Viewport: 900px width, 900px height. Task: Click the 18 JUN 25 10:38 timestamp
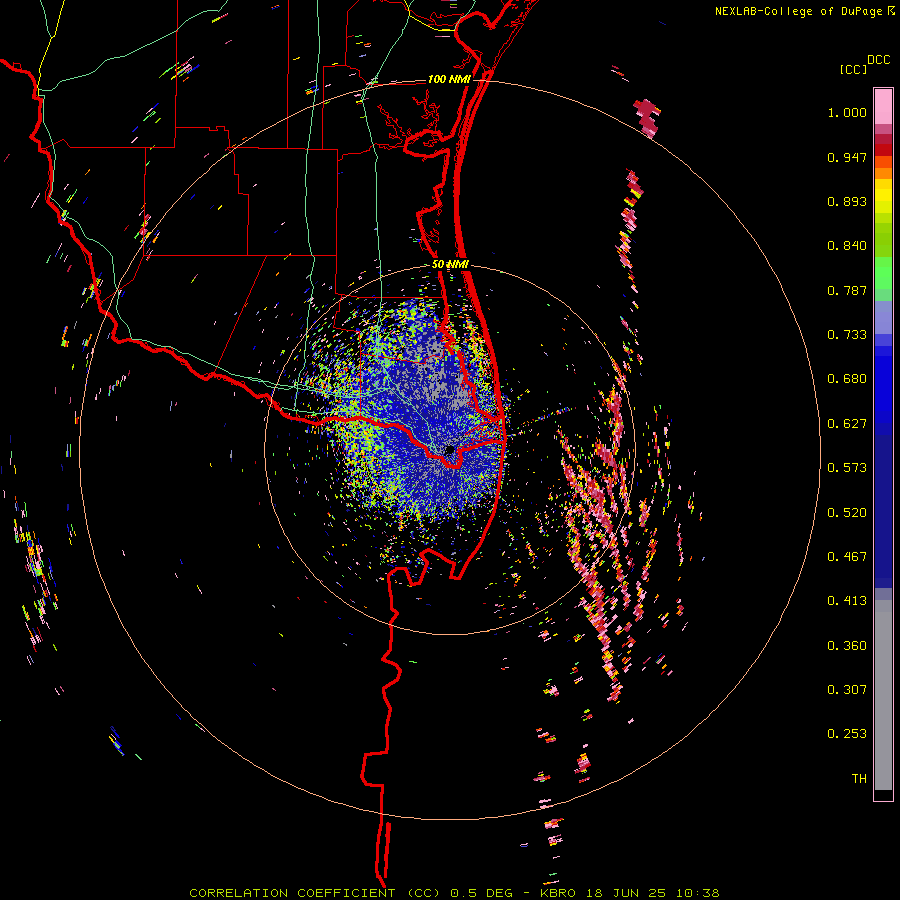[x=652, y=893]
